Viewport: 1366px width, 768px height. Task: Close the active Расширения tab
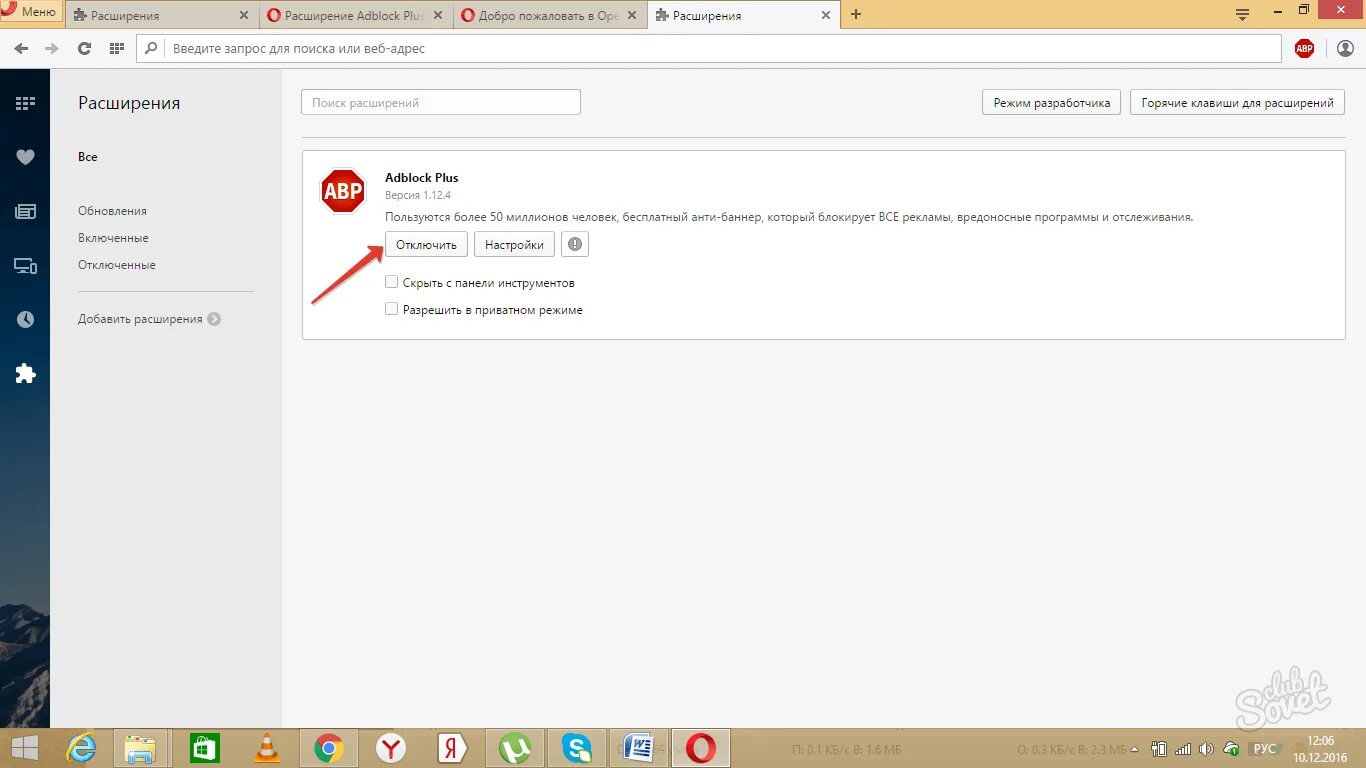(825, 16)
